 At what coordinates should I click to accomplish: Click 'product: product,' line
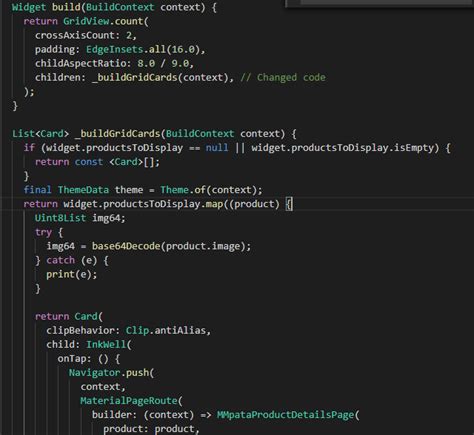click(151, 429)
